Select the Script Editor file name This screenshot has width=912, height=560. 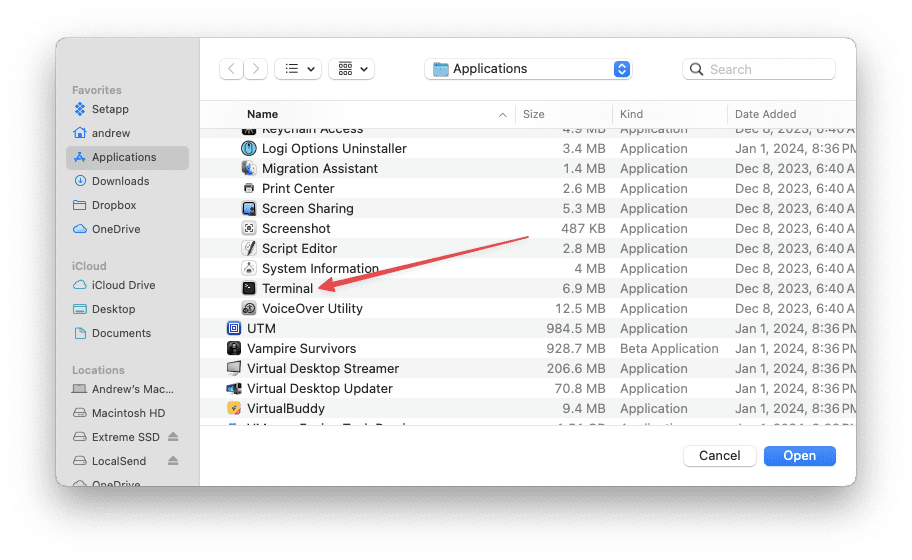299,248
